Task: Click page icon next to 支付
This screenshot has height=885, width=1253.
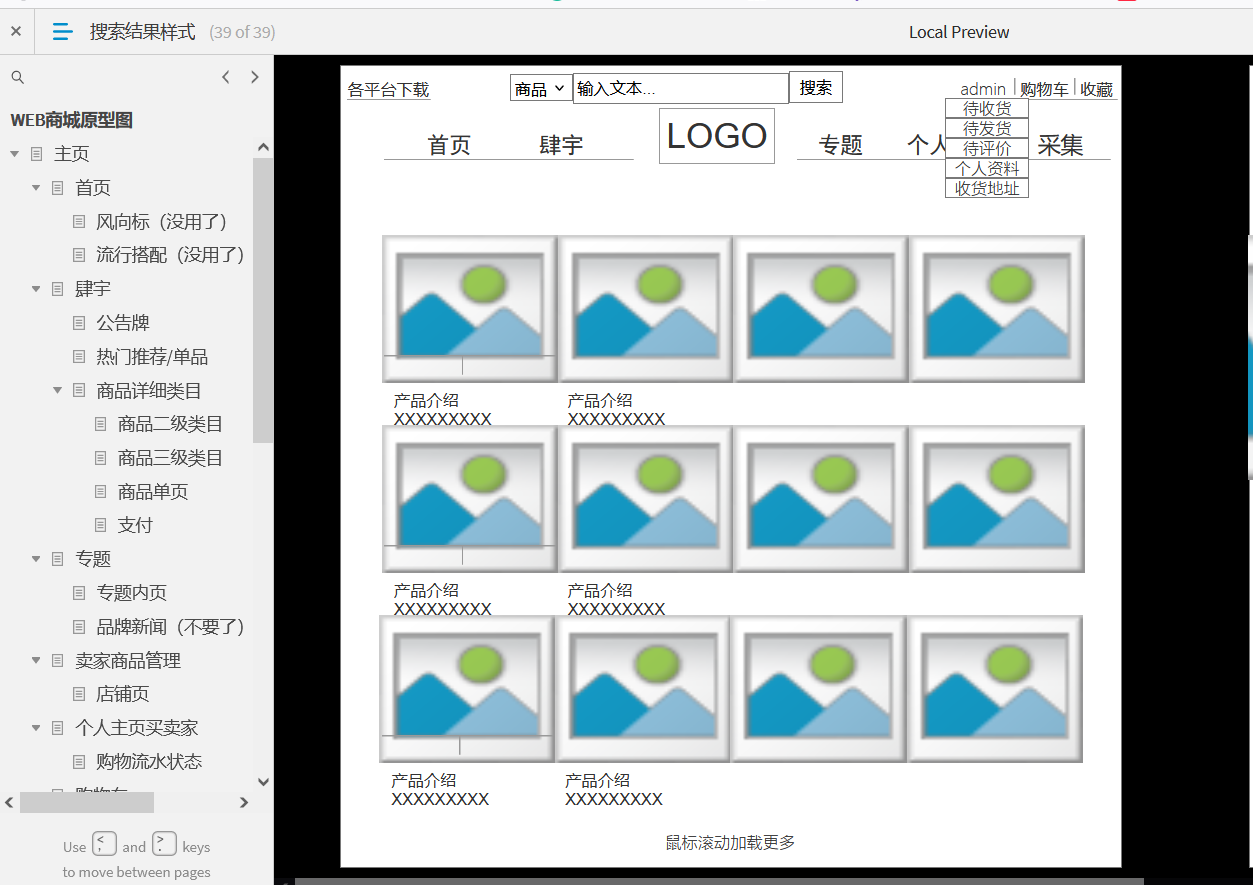Action: [x=100, y=525]
